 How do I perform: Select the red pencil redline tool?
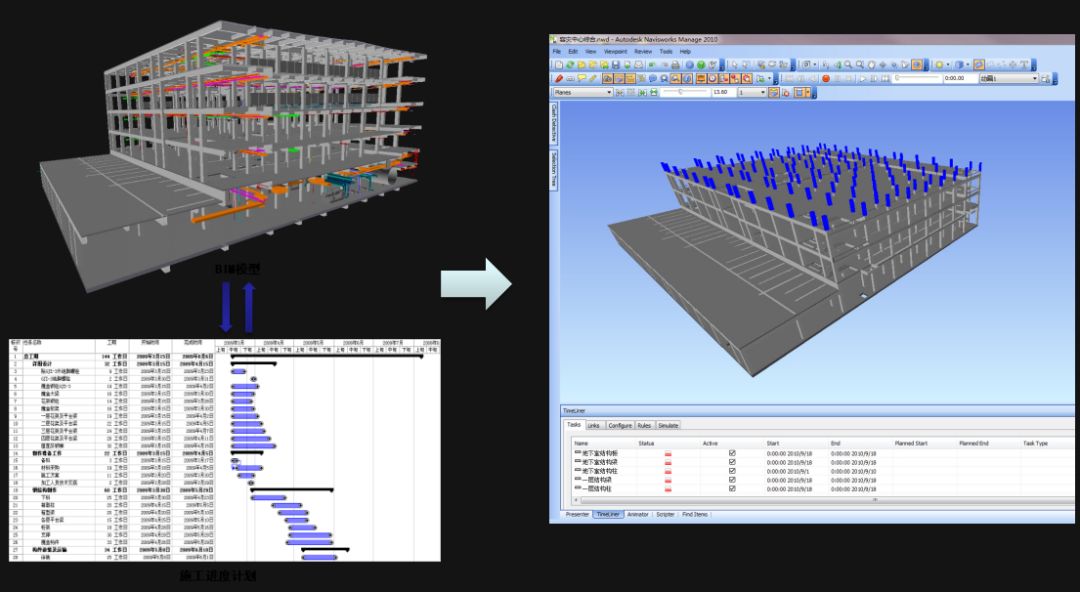click(558, 78)
